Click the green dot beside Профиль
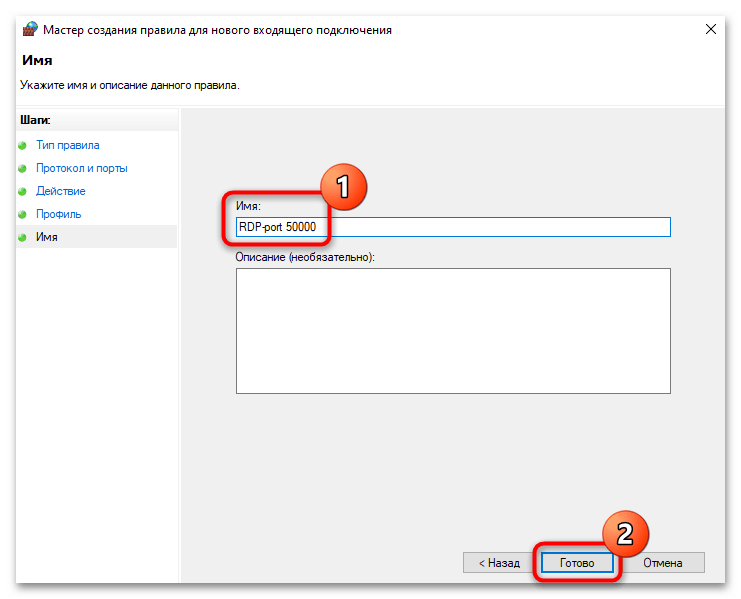The width and height of the screenshot is (741, 599). coord(22,214)
